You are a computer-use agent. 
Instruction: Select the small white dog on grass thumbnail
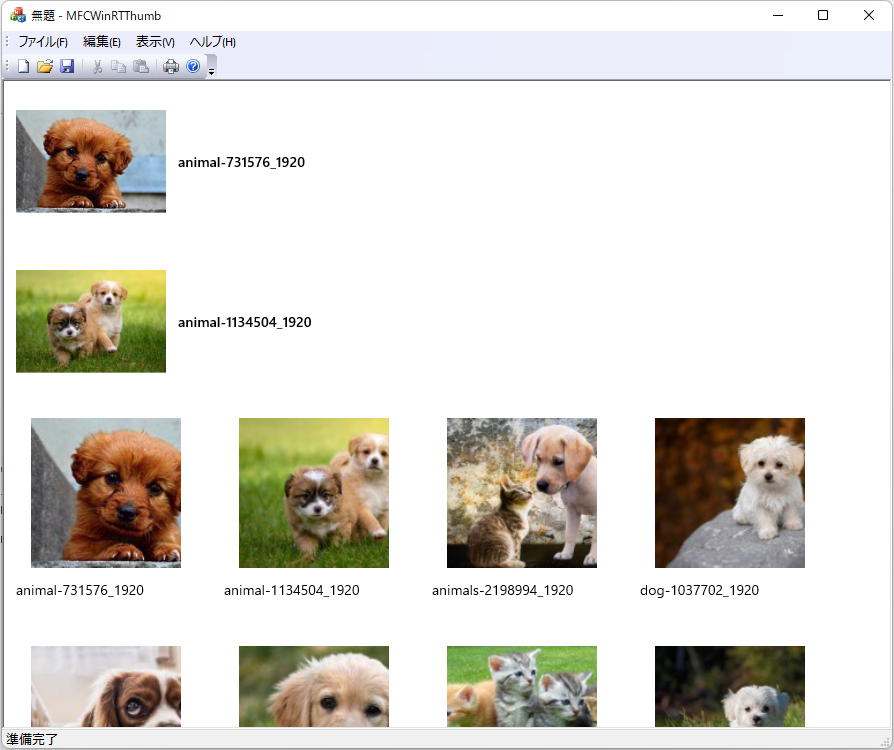coord(730,686)
